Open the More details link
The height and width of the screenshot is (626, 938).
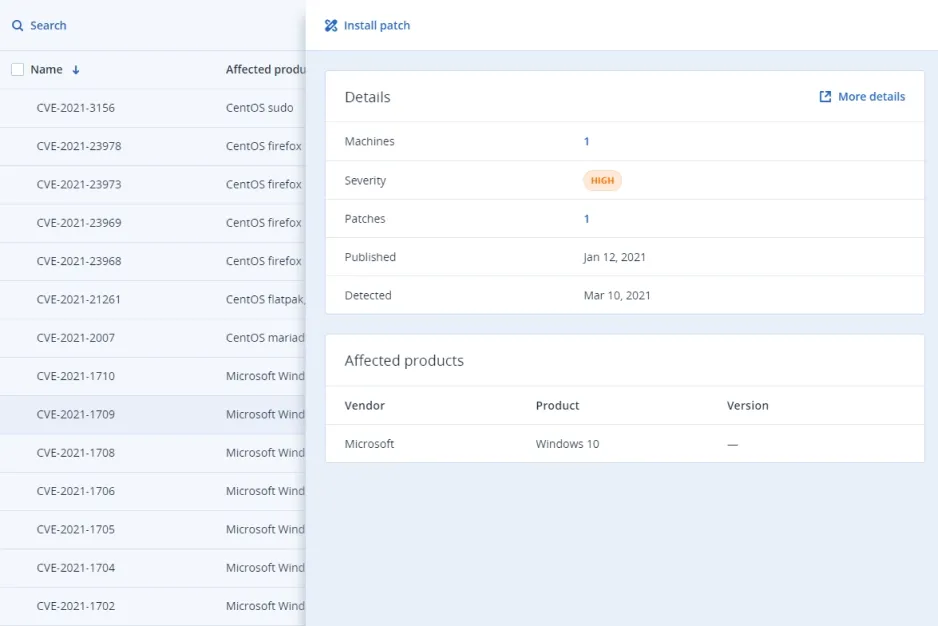pyautogui.click(x=870, y=97)
